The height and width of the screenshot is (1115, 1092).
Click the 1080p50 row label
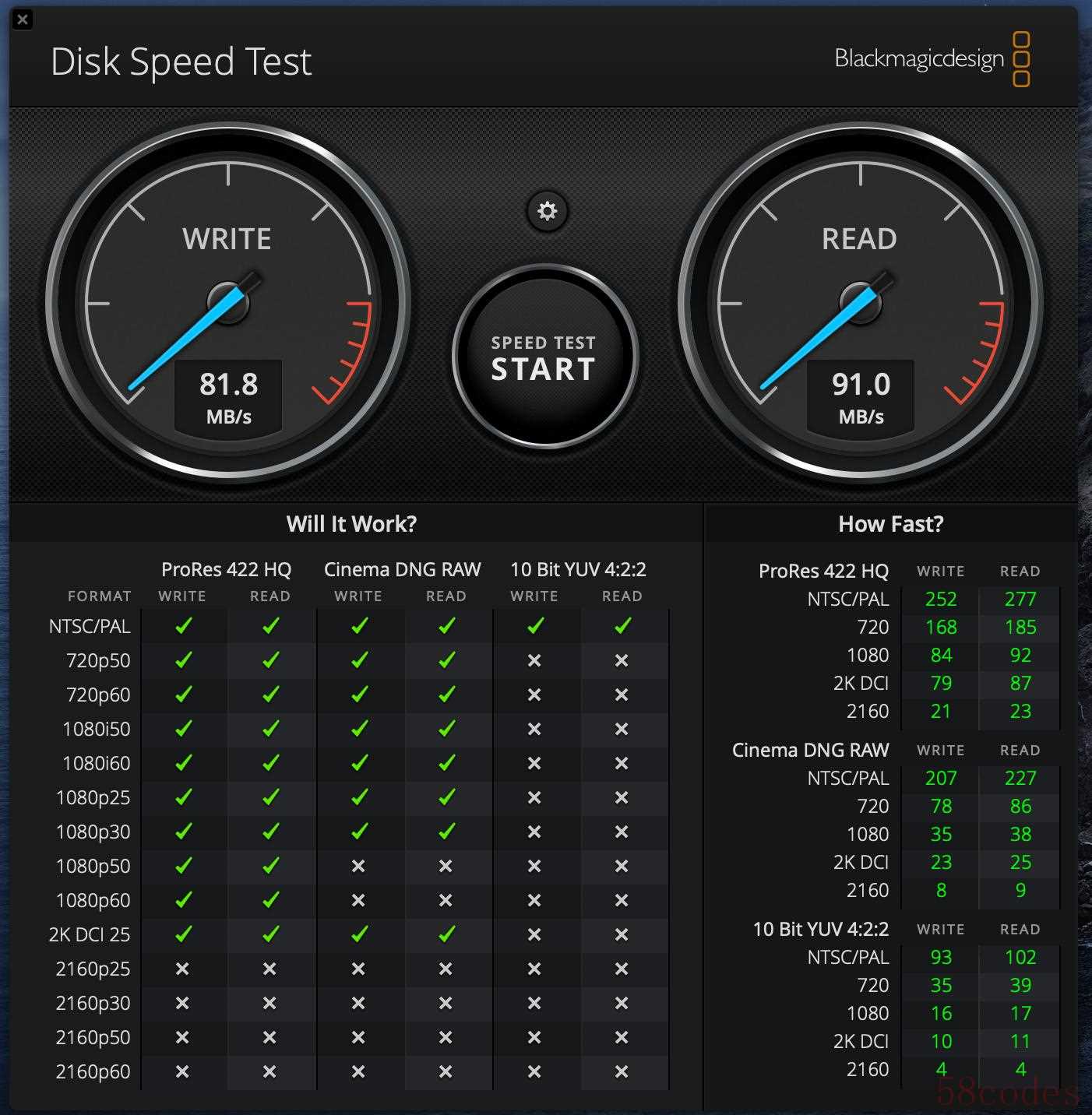click(x=93, y=866)
